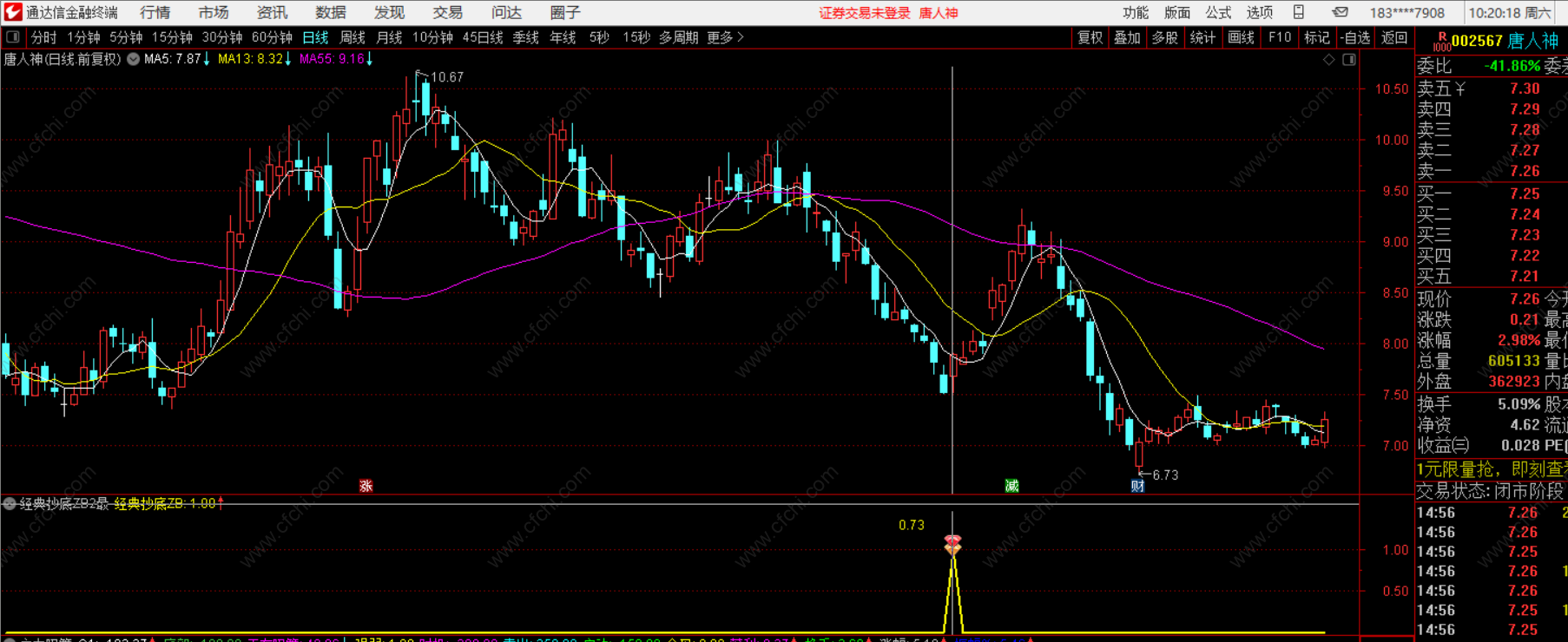Click the diamond icon at chart top-right
Screen dimensions: 1568x642
pos(1328,59)
